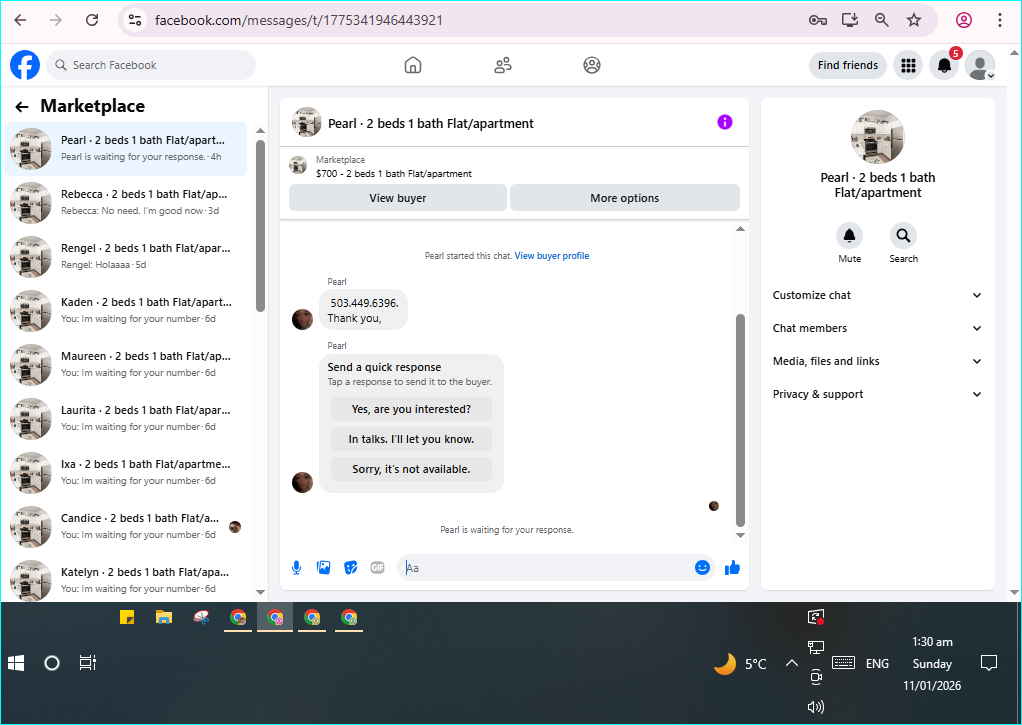Open the Home feed icon
The image size is (1022, 725).
[413, 65]
